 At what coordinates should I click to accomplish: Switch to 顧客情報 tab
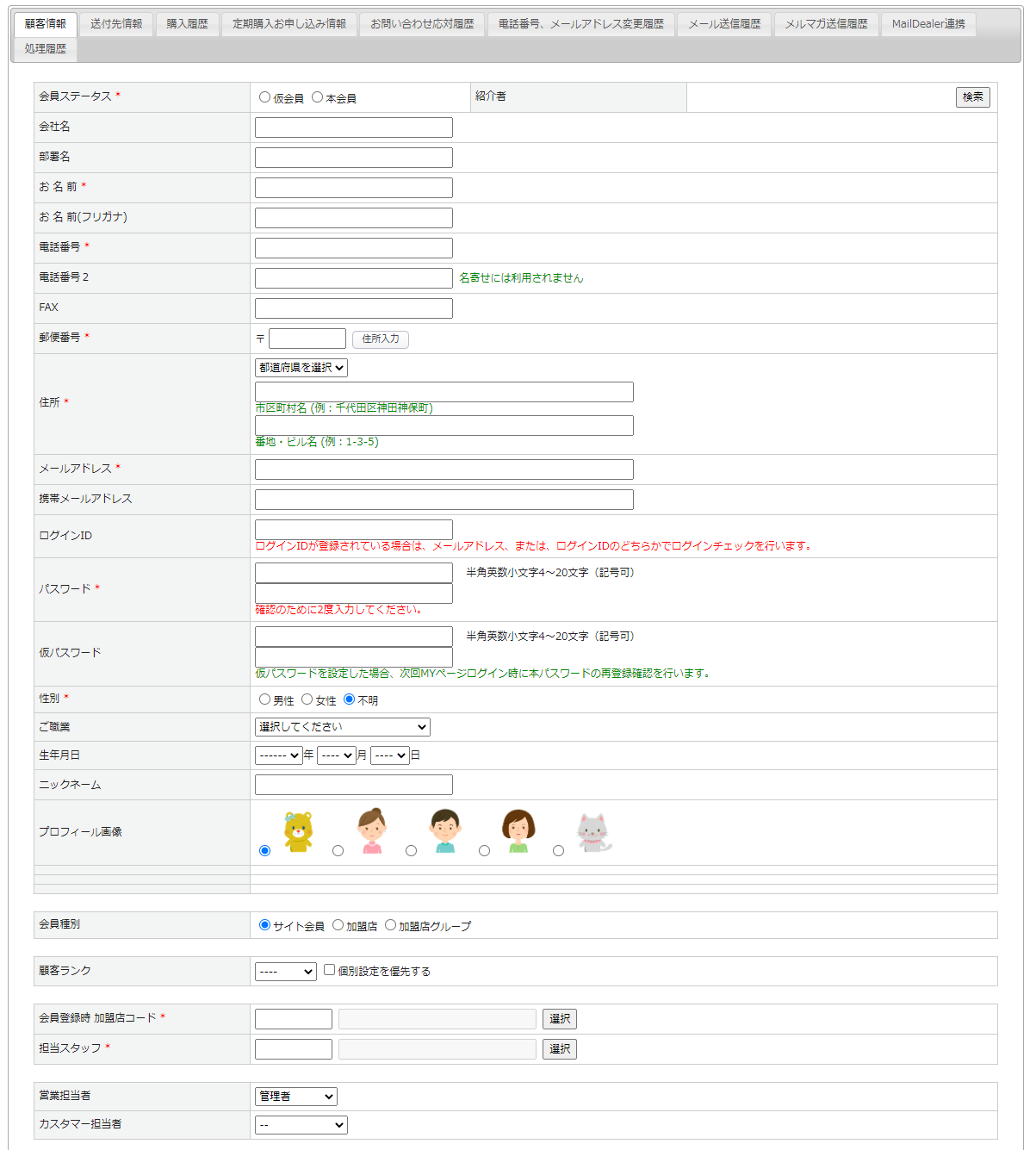[x=46, y=24]
